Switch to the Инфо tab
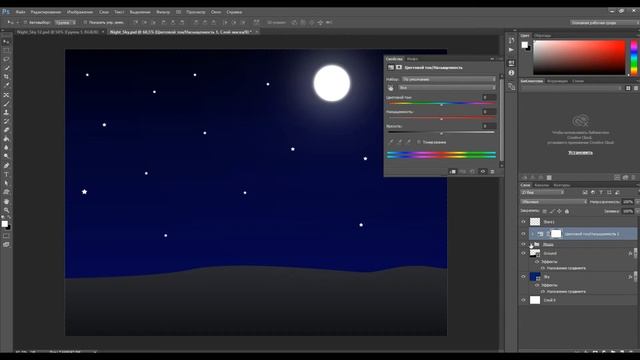 412,59
